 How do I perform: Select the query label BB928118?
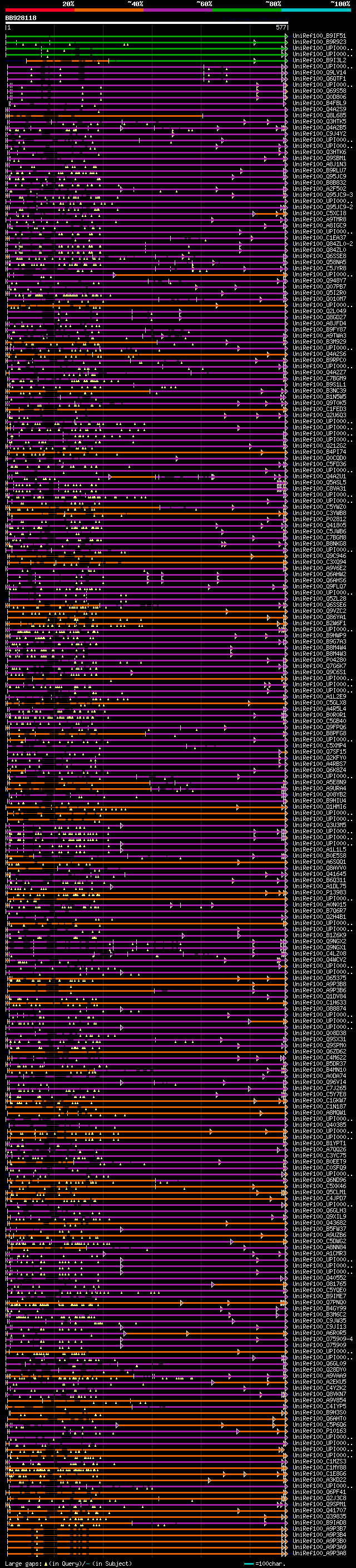(21, 18)
